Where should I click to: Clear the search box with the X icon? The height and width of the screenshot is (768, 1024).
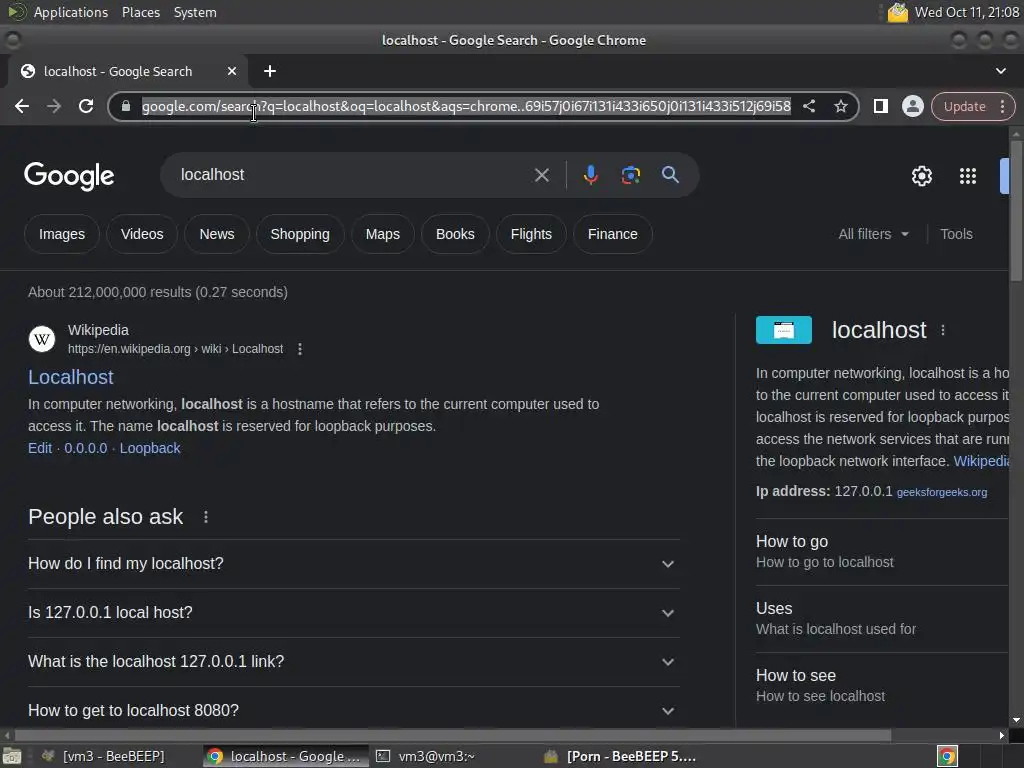coord(541,175)
